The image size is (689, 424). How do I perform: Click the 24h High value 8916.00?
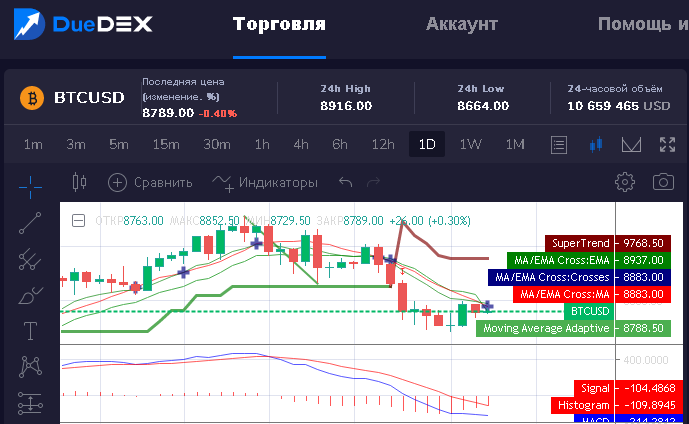point(346,106)
